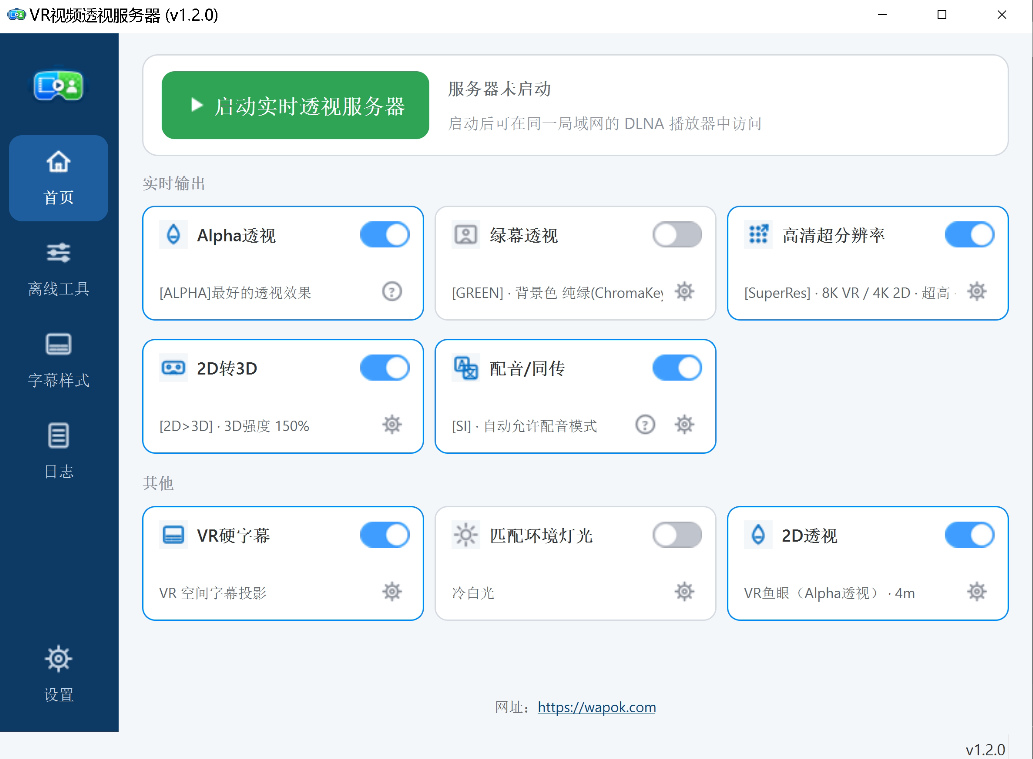Switch to the 离线工具 sidebar tab
This screenshot has width=1033, height=759.
click(59, 269)
